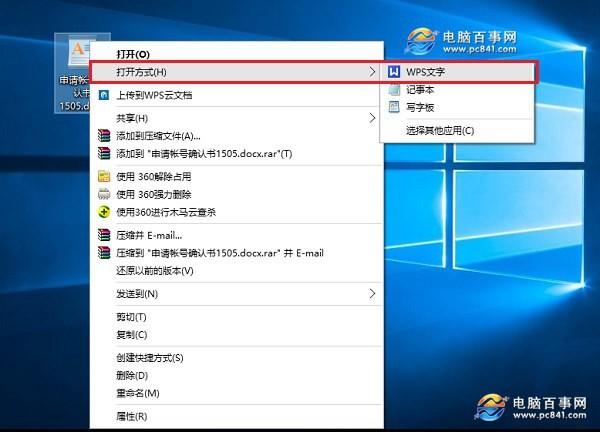
Task: Click the 360强力删除 shredder icon
Action: [x=104, y=194]
